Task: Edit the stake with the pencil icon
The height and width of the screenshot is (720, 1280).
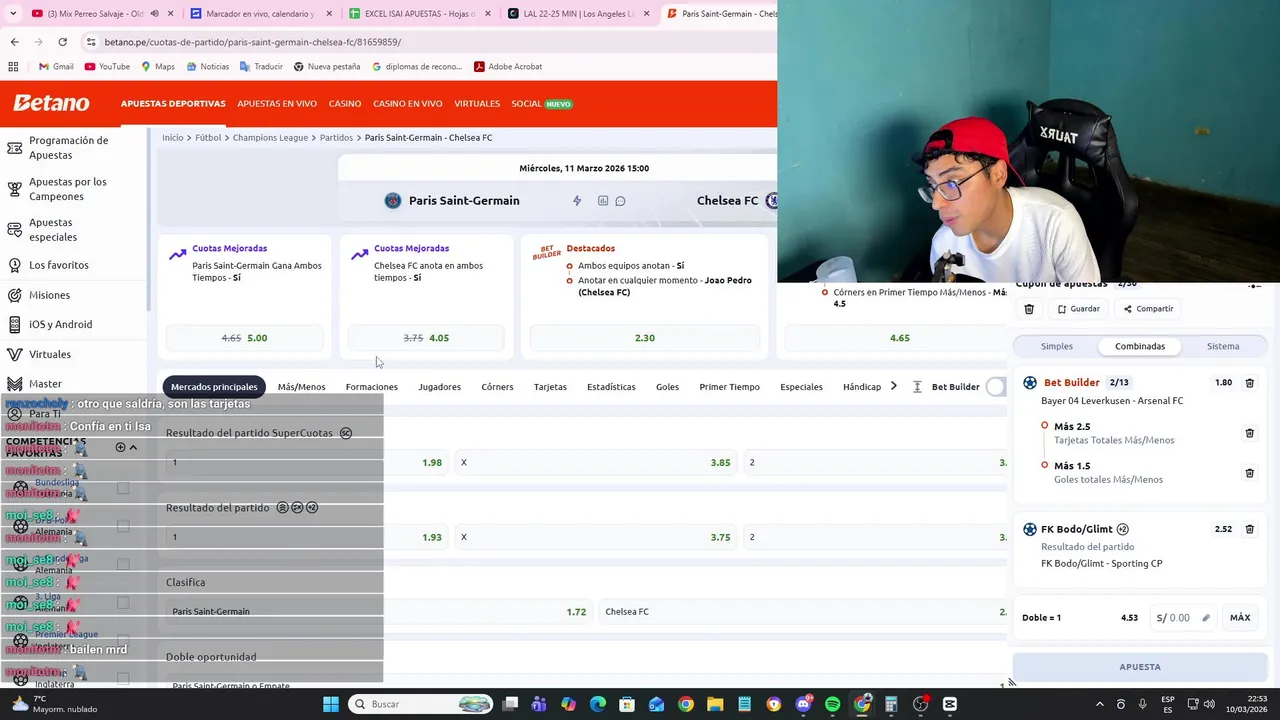Action: click(1206, 618)
